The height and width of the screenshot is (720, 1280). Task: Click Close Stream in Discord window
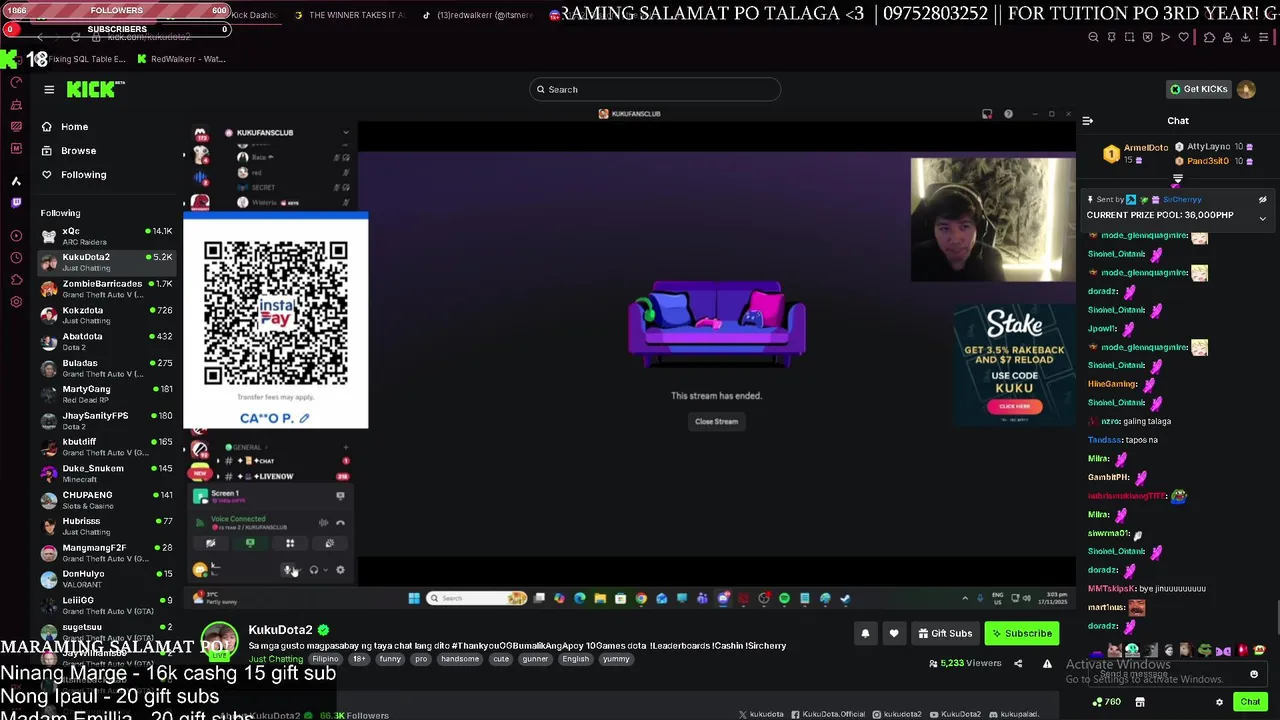click(716, 422)
